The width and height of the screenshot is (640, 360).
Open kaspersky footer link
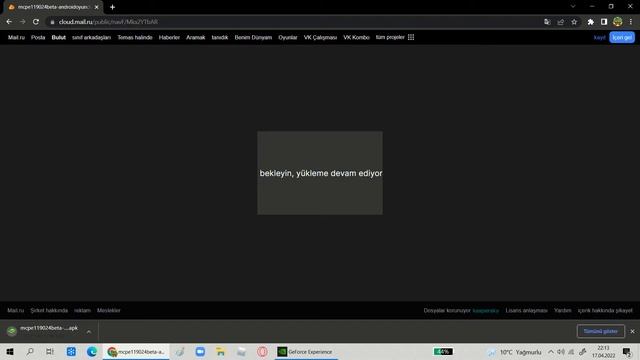pyautogui.click(x=486, y=310)
